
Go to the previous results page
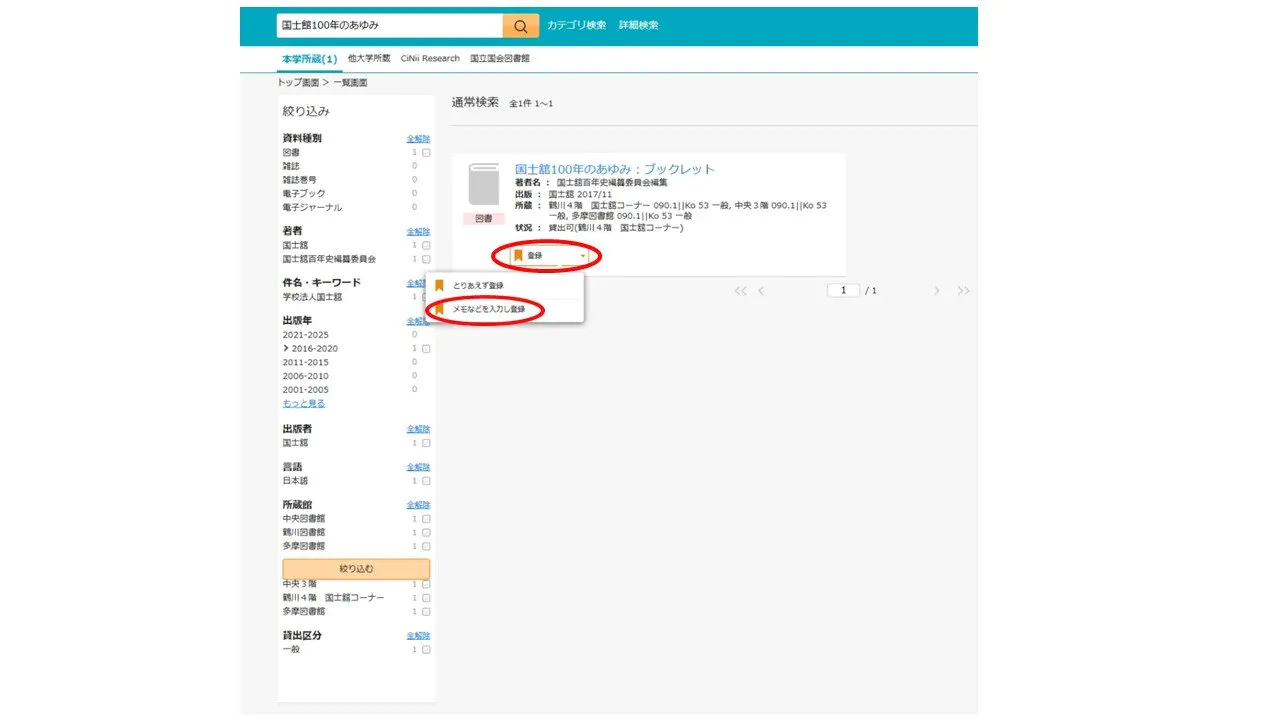pos(761,291)
